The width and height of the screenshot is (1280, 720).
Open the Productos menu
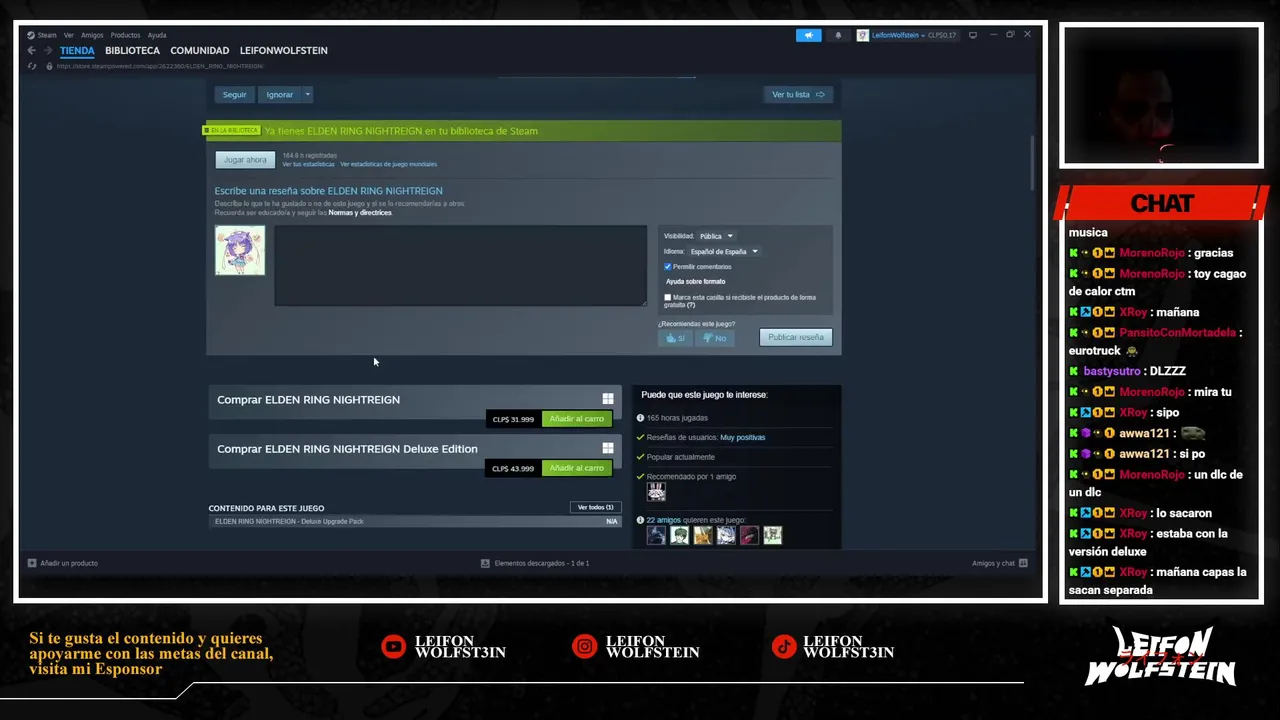pos(125,35)
